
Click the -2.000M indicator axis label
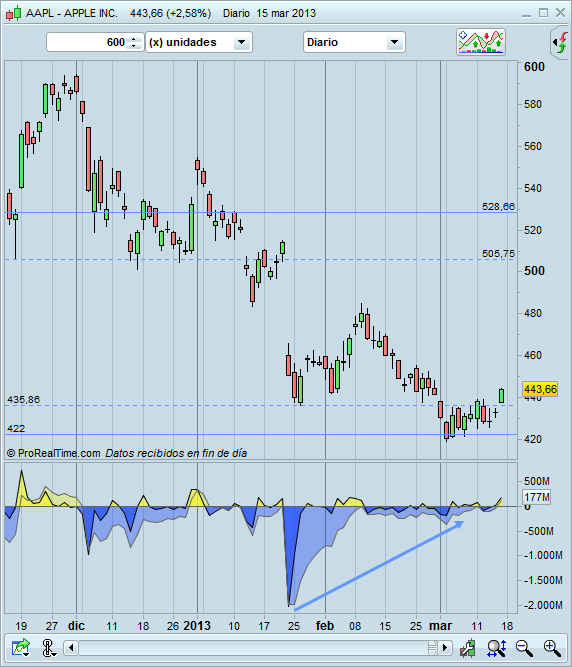(543, 605)
